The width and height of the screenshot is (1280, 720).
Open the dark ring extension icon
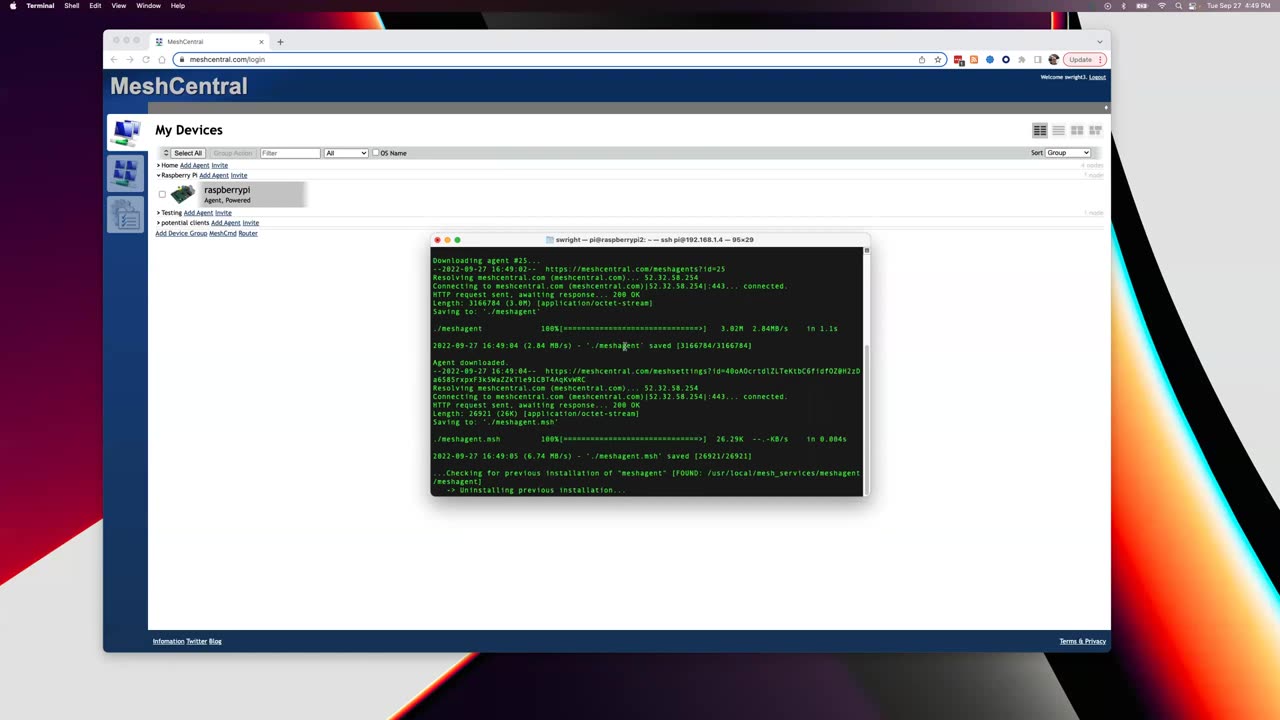[x=1006, y=59]
